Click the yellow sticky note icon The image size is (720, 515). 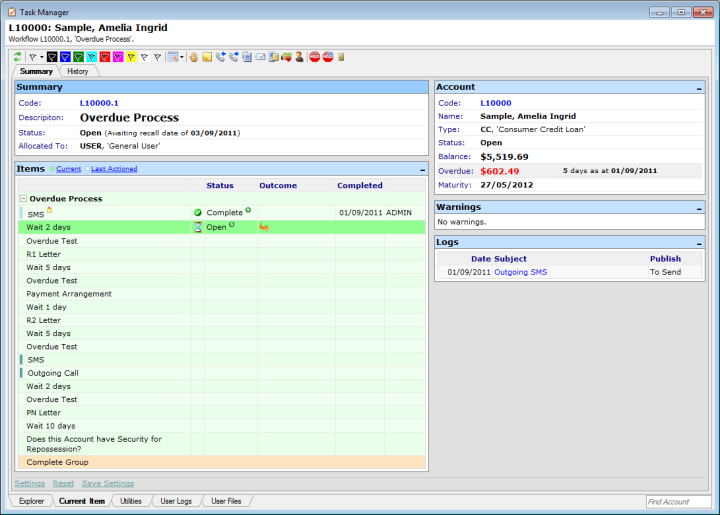click(207, 57)
